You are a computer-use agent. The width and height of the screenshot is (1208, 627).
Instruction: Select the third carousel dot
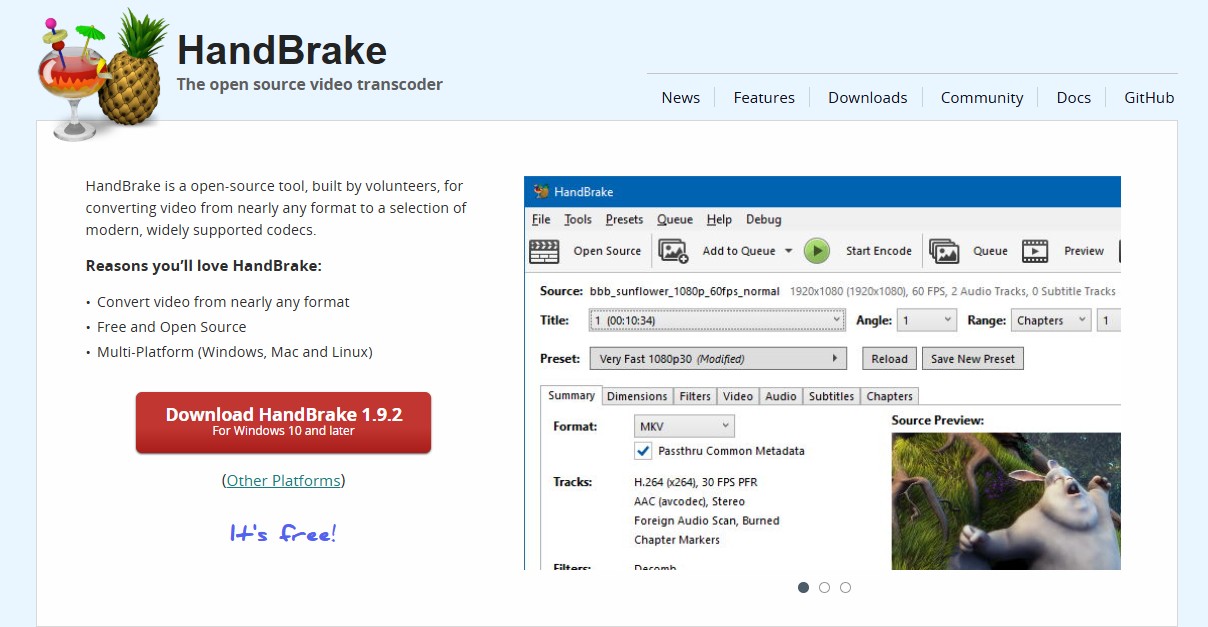[845, 587]
